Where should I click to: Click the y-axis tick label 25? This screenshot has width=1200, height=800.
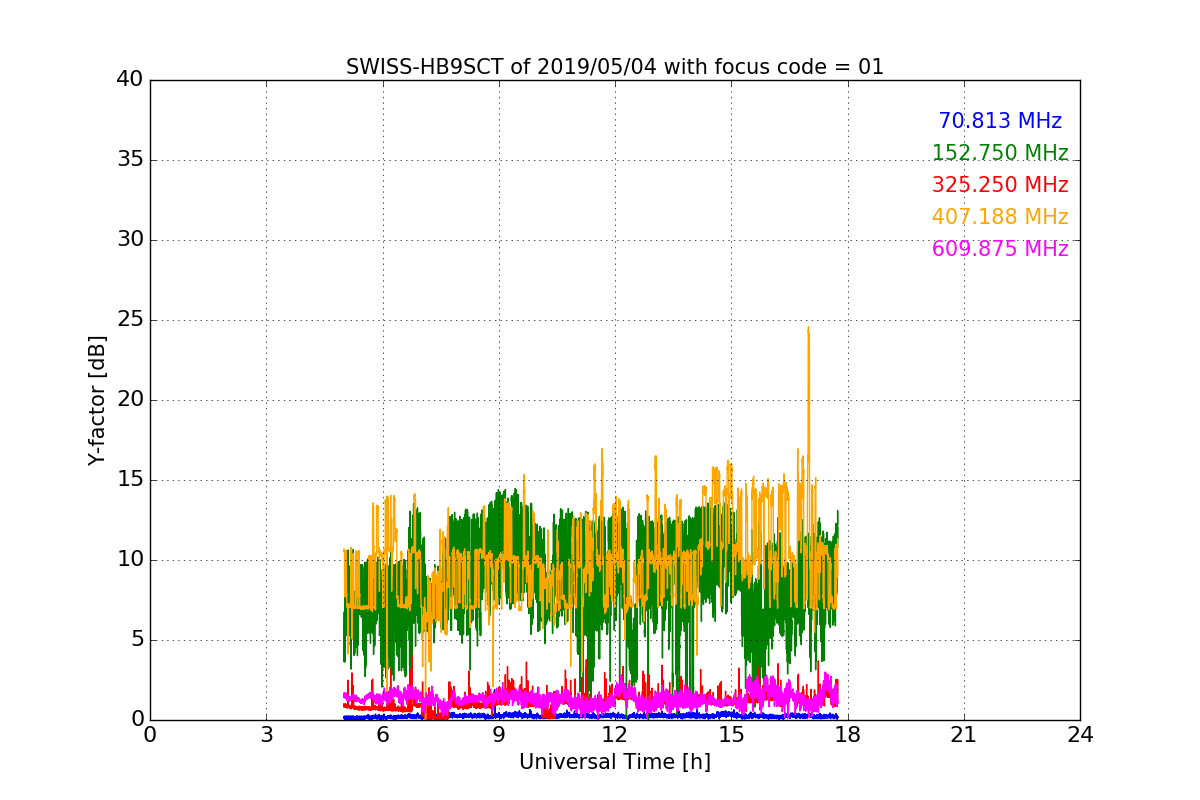click(x=130, y=320)
